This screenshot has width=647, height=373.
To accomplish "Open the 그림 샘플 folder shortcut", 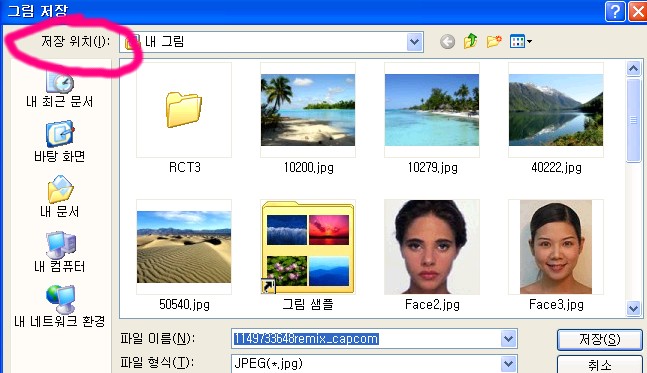I will pos(308,247).
